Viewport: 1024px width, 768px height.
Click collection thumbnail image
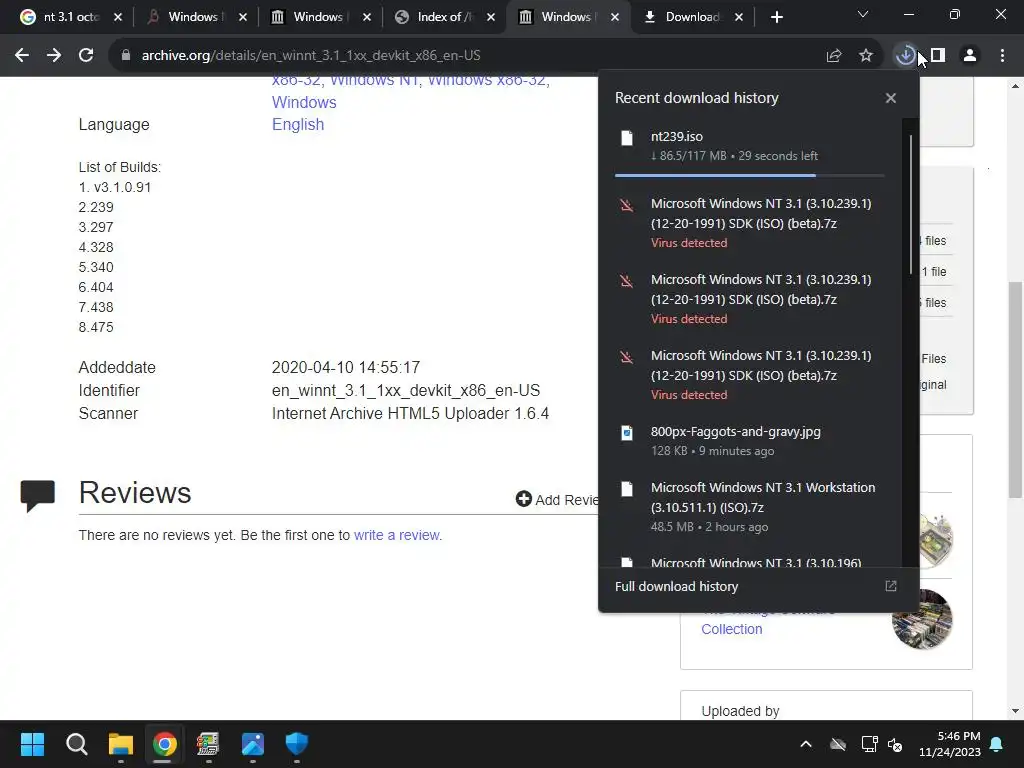click(x=922, y=619)
